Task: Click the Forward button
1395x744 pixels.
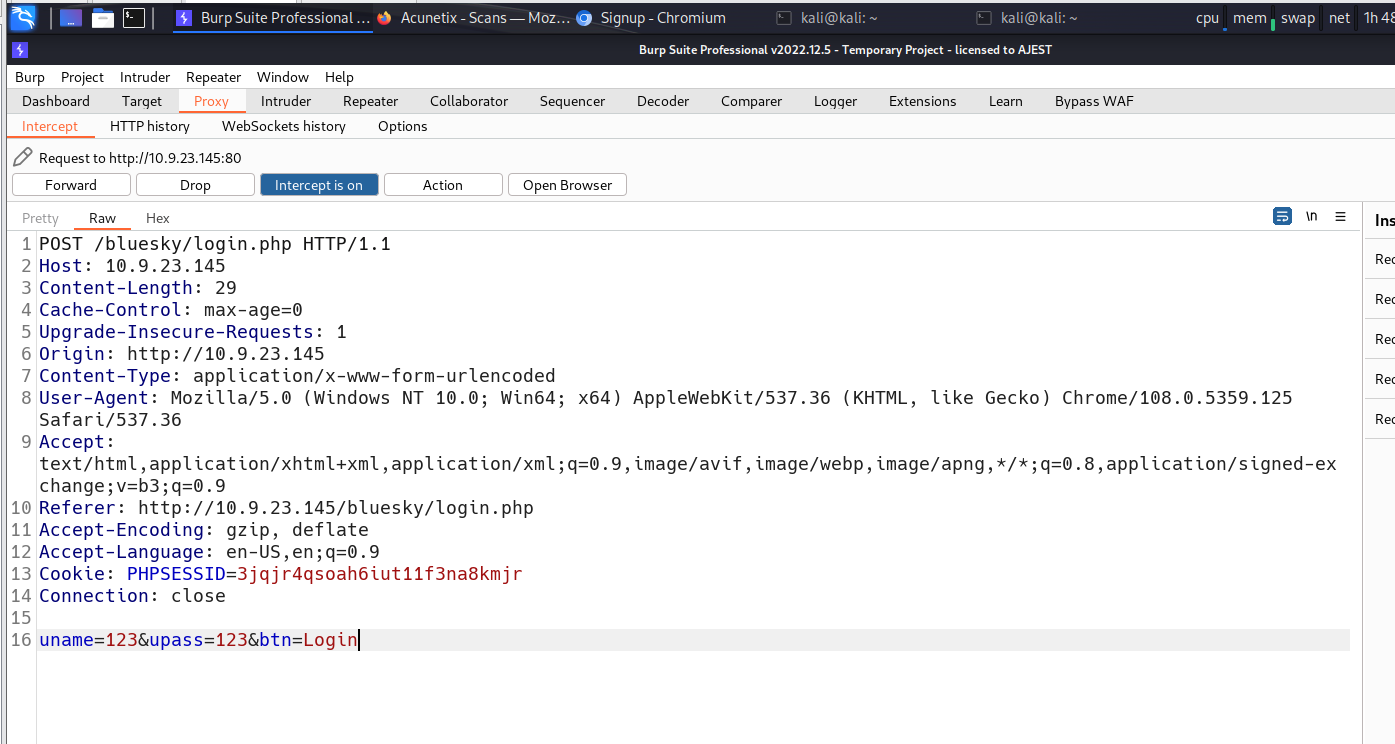Action: [71, 185]
